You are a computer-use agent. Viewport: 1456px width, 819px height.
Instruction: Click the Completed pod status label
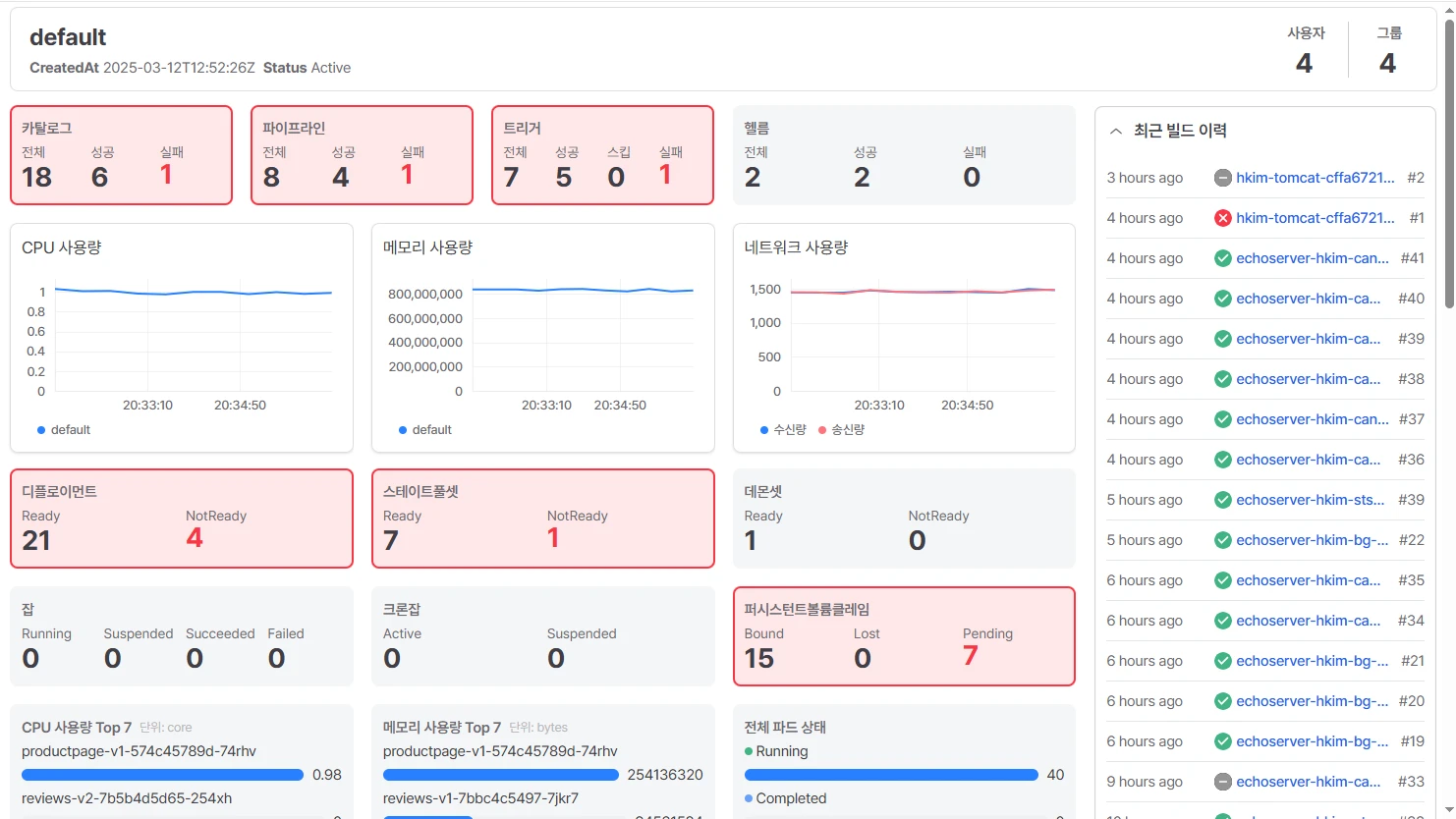click(791, 798)
